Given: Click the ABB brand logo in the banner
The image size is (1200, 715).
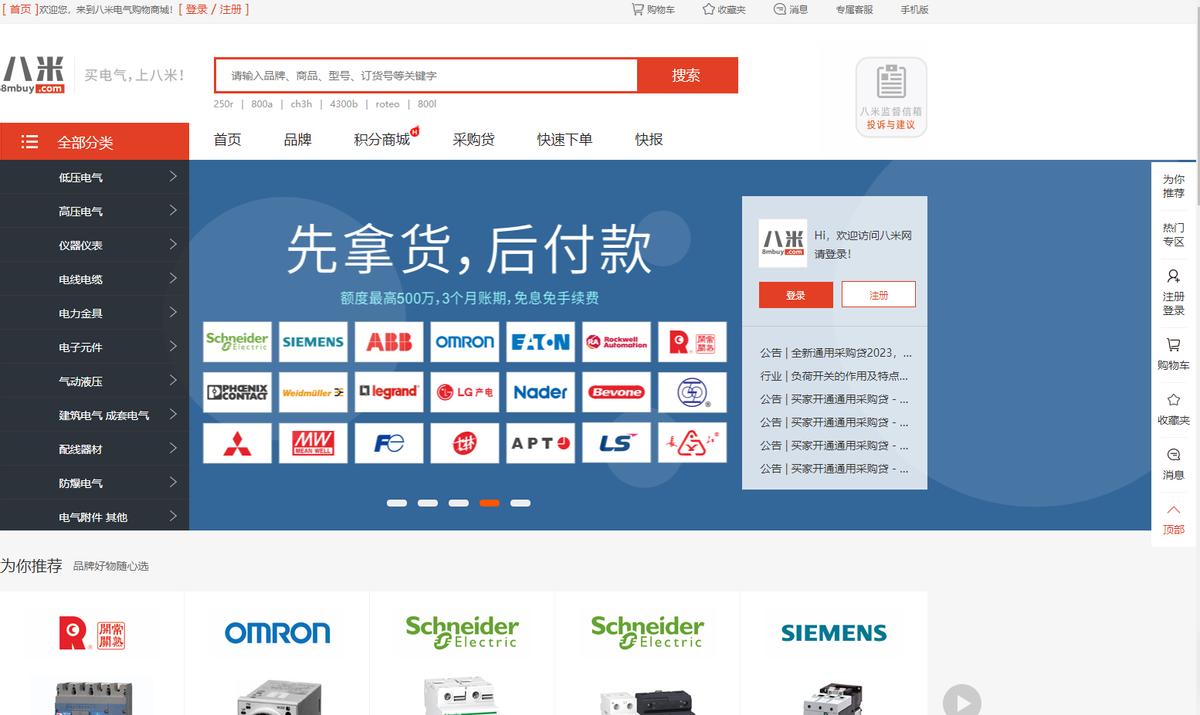Looking at the screenshot, I should pos(388,341).
